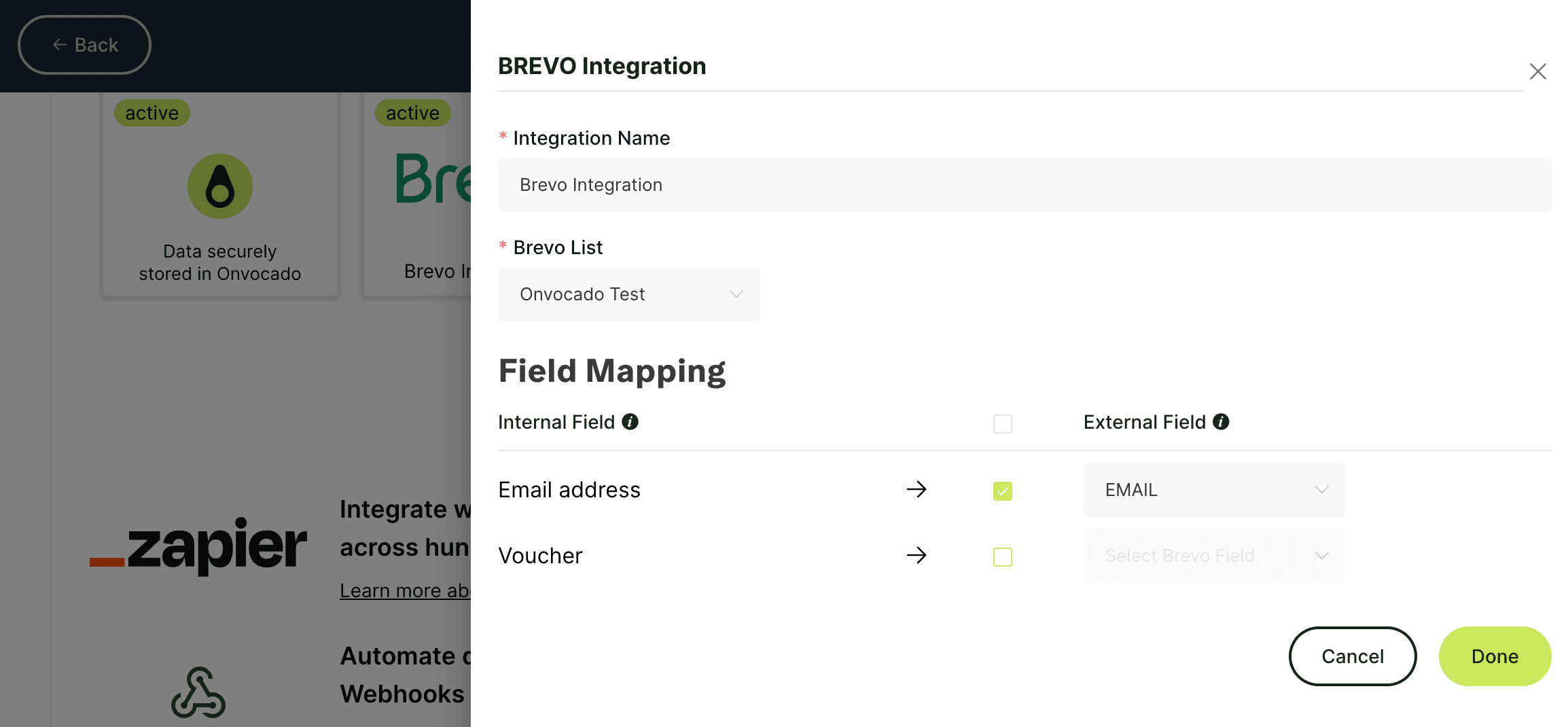Viewport: 1568px width, 727px height.
Task: Click the Integration Name input field
Action: coord(1024,185)
